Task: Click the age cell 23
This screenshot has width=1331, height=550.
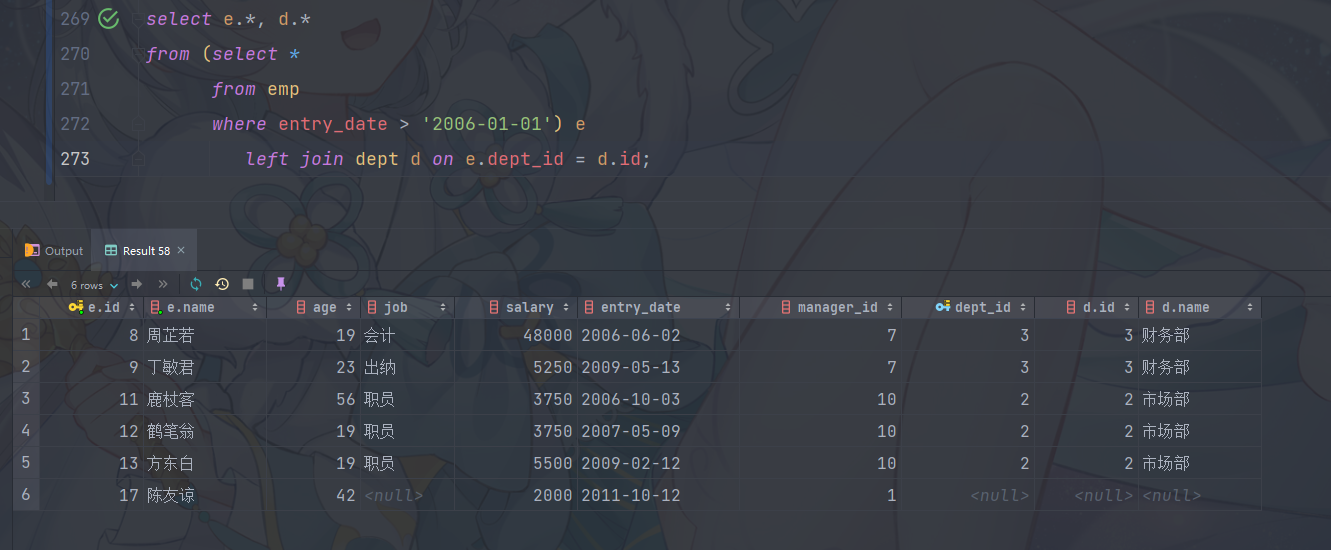Action: point(313,367)
